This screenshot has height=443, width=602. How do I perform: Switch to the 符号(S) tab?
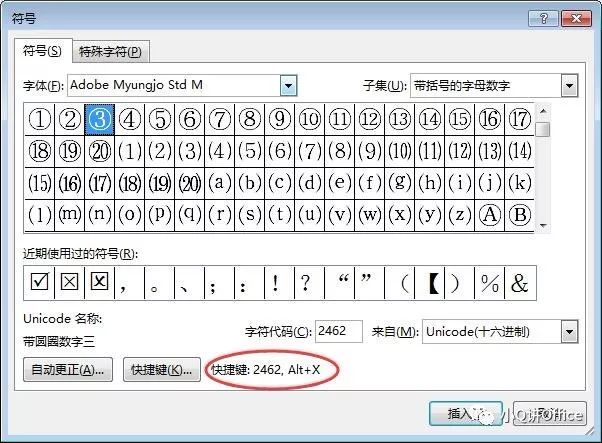point(42,51)
